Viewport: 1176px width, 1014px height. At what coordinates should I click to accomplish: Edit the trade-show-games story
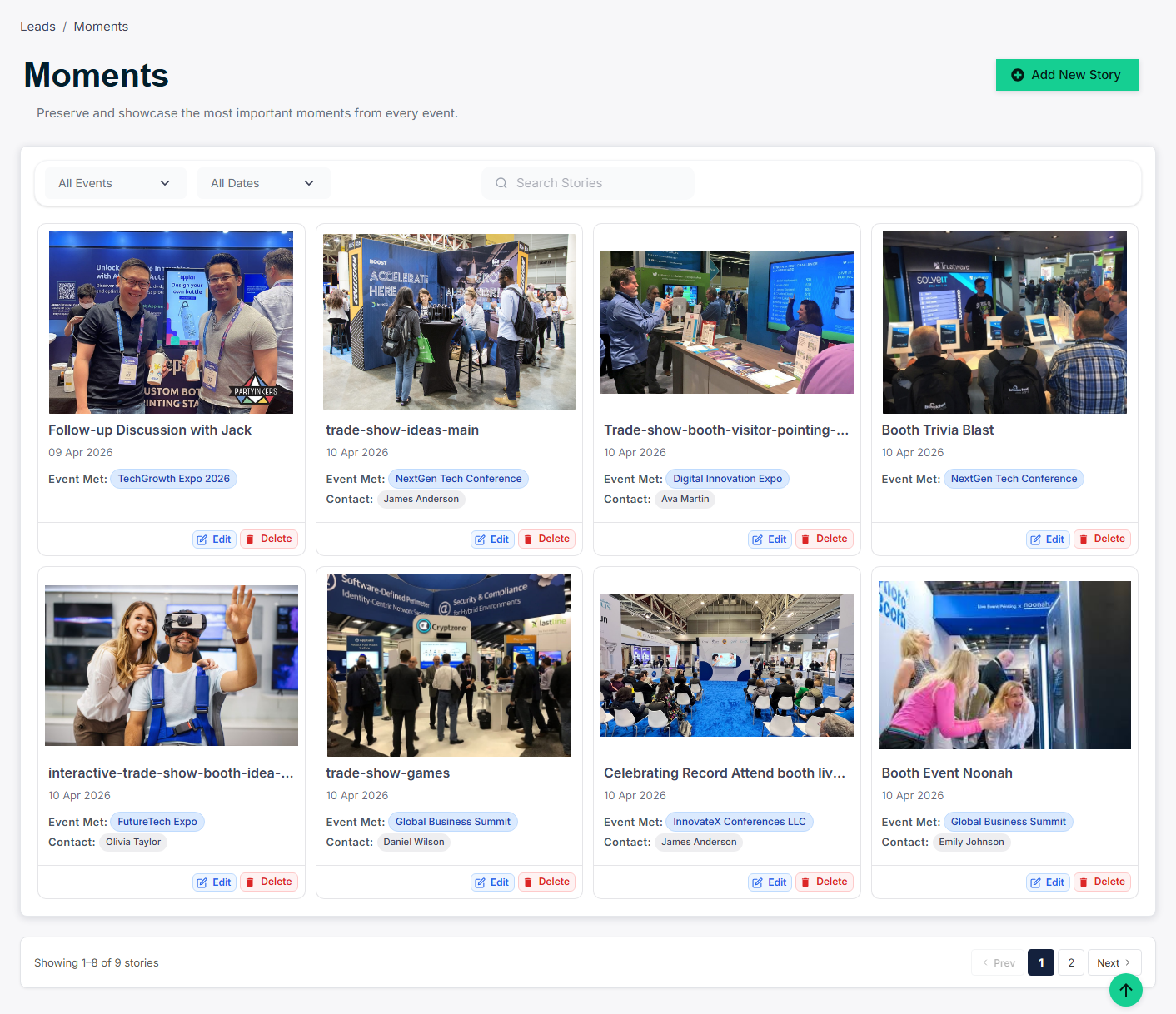(492, 882)
